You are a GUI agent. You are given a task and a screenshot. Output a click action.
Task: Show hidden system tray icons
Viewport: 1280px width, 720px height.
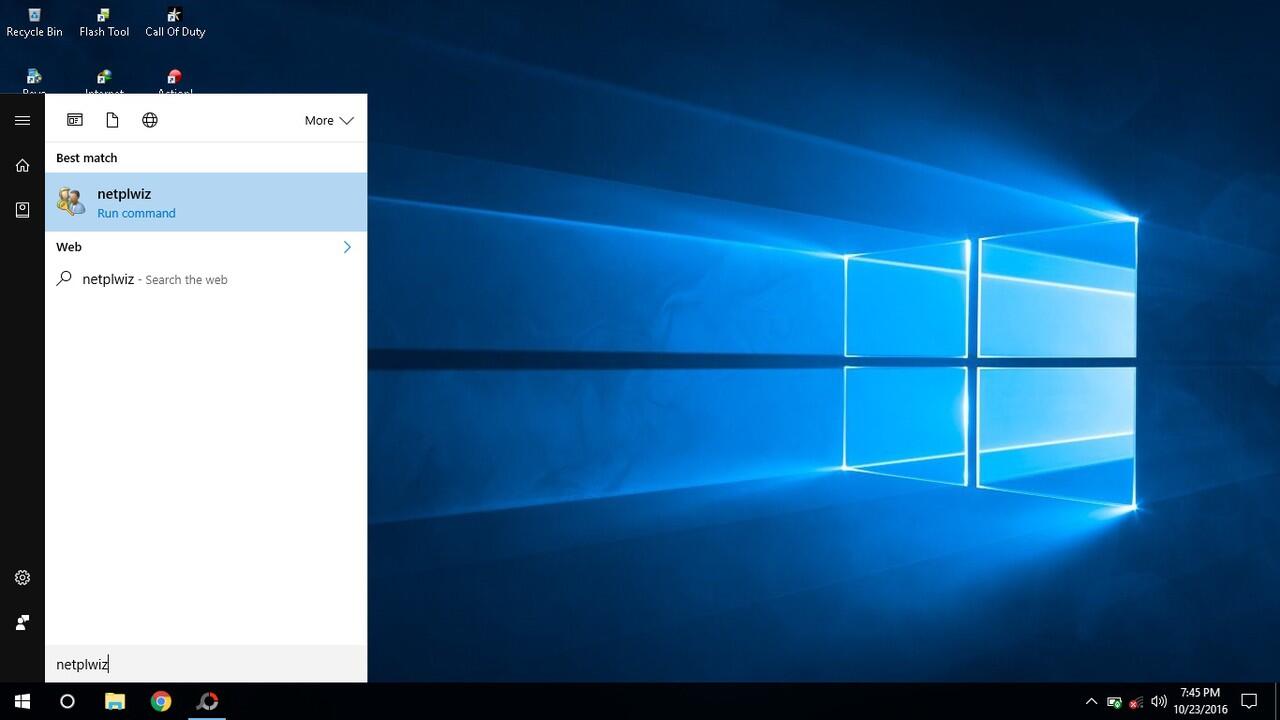coord(1091,701)
